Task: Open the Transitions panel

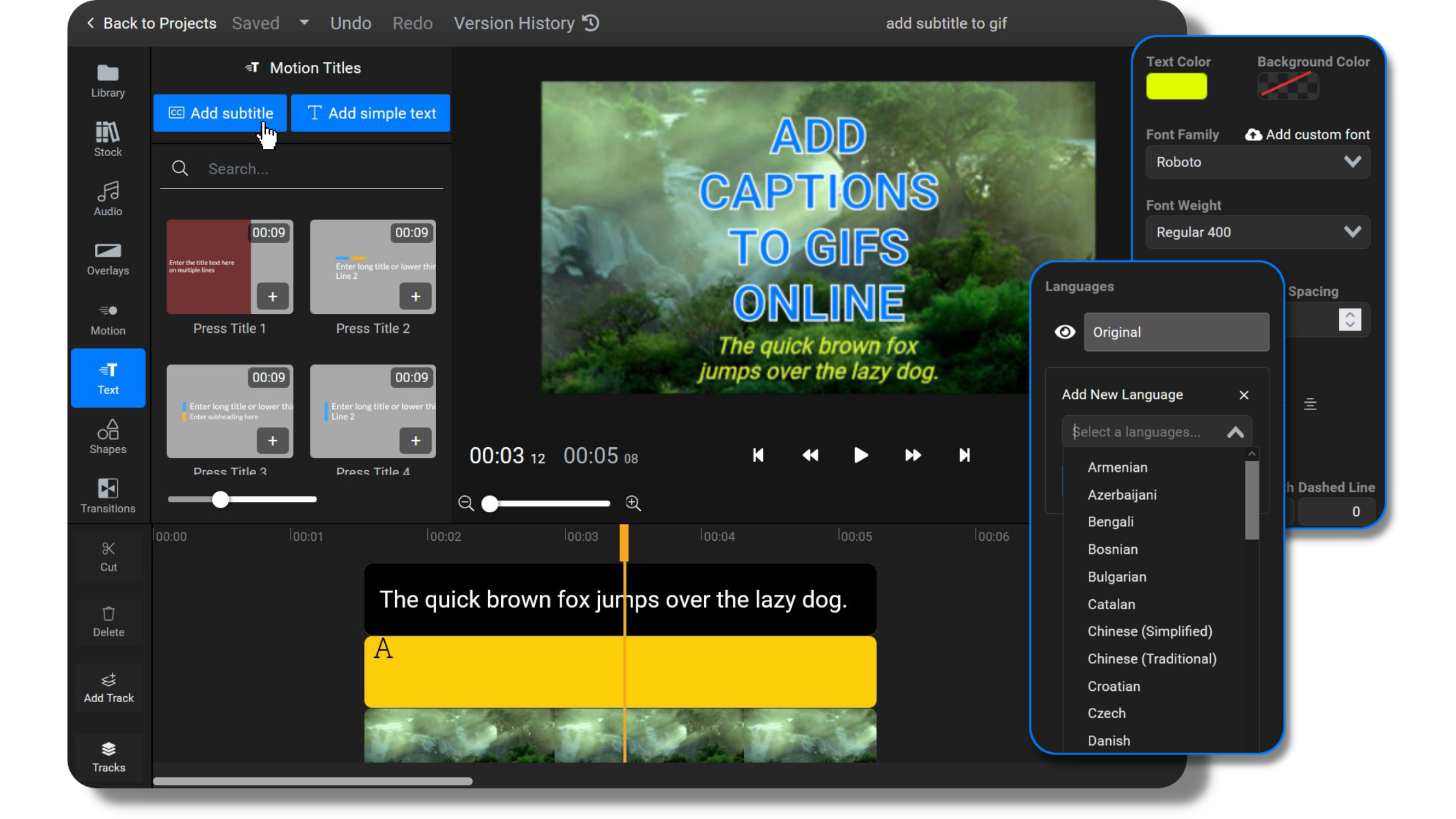Action: 108,496
